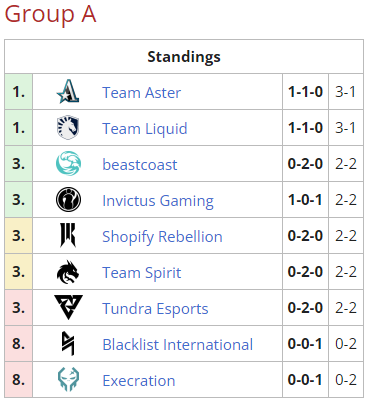Open the Team Aster link

tap(141, 92)
